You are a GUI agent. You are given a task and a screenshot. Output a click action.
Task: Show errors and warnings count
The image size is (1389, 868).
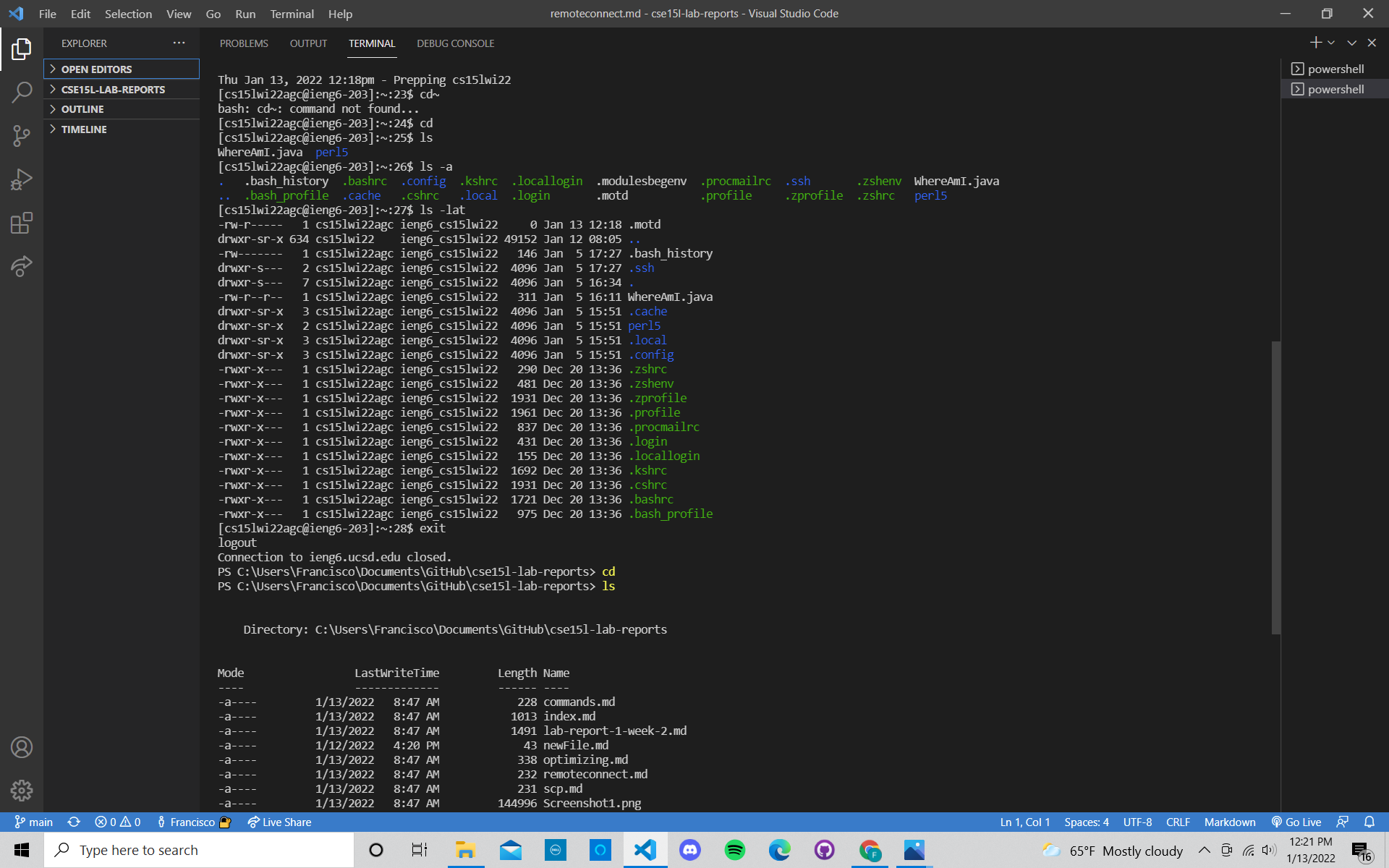pyautogui.click(x=117, y=822)
